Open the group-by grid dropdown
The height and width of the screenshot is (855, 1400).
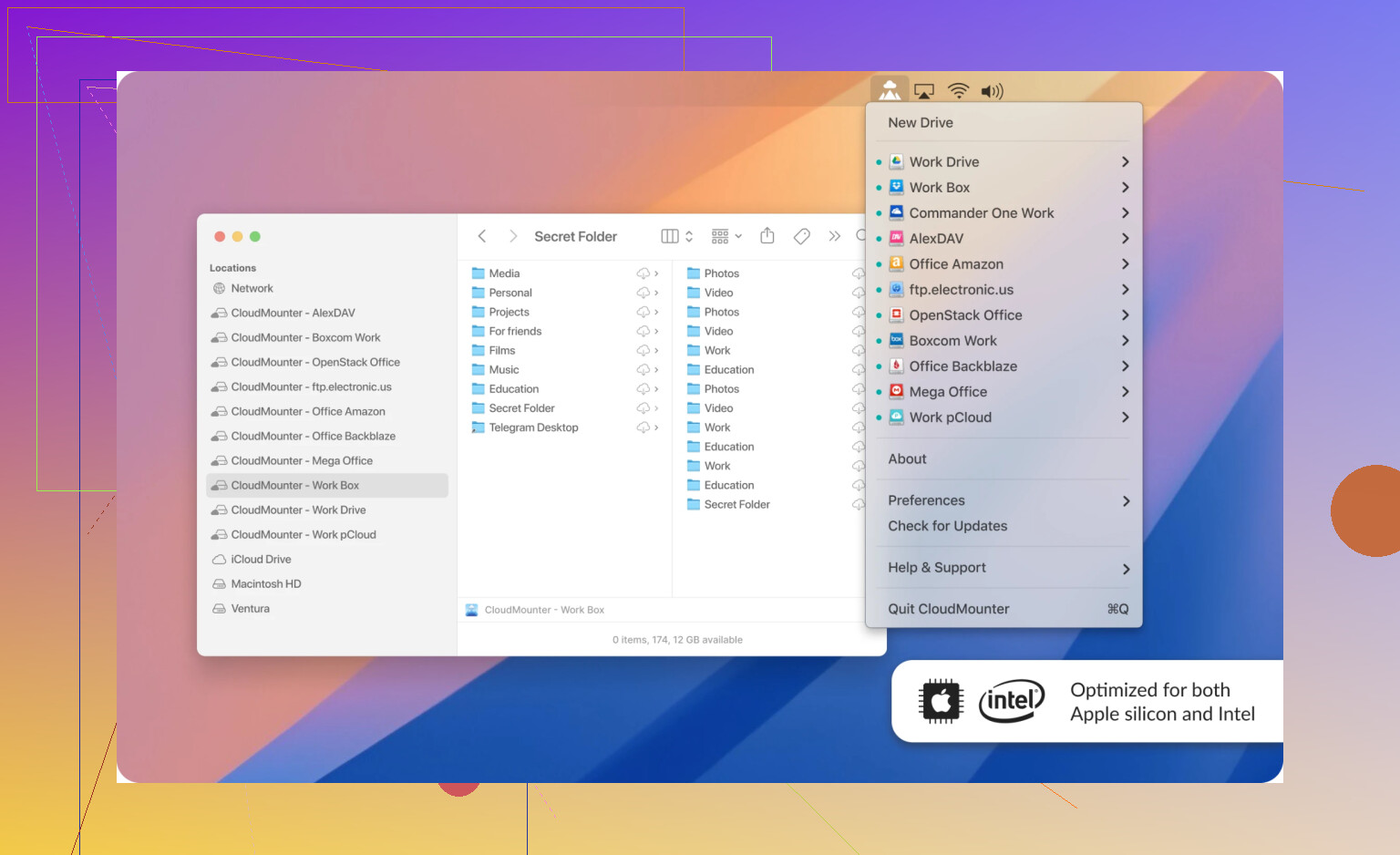click(726, 236)
